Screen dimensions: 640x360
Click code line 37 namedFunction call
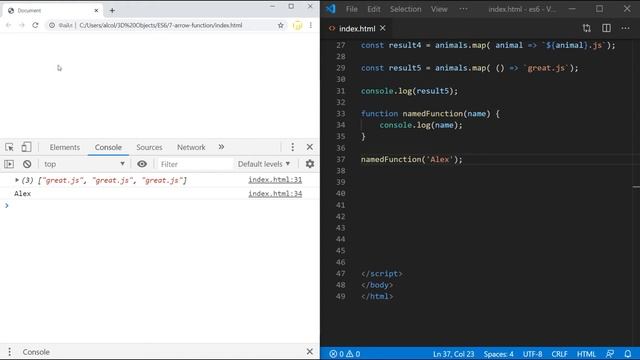[x=411, y=160]
